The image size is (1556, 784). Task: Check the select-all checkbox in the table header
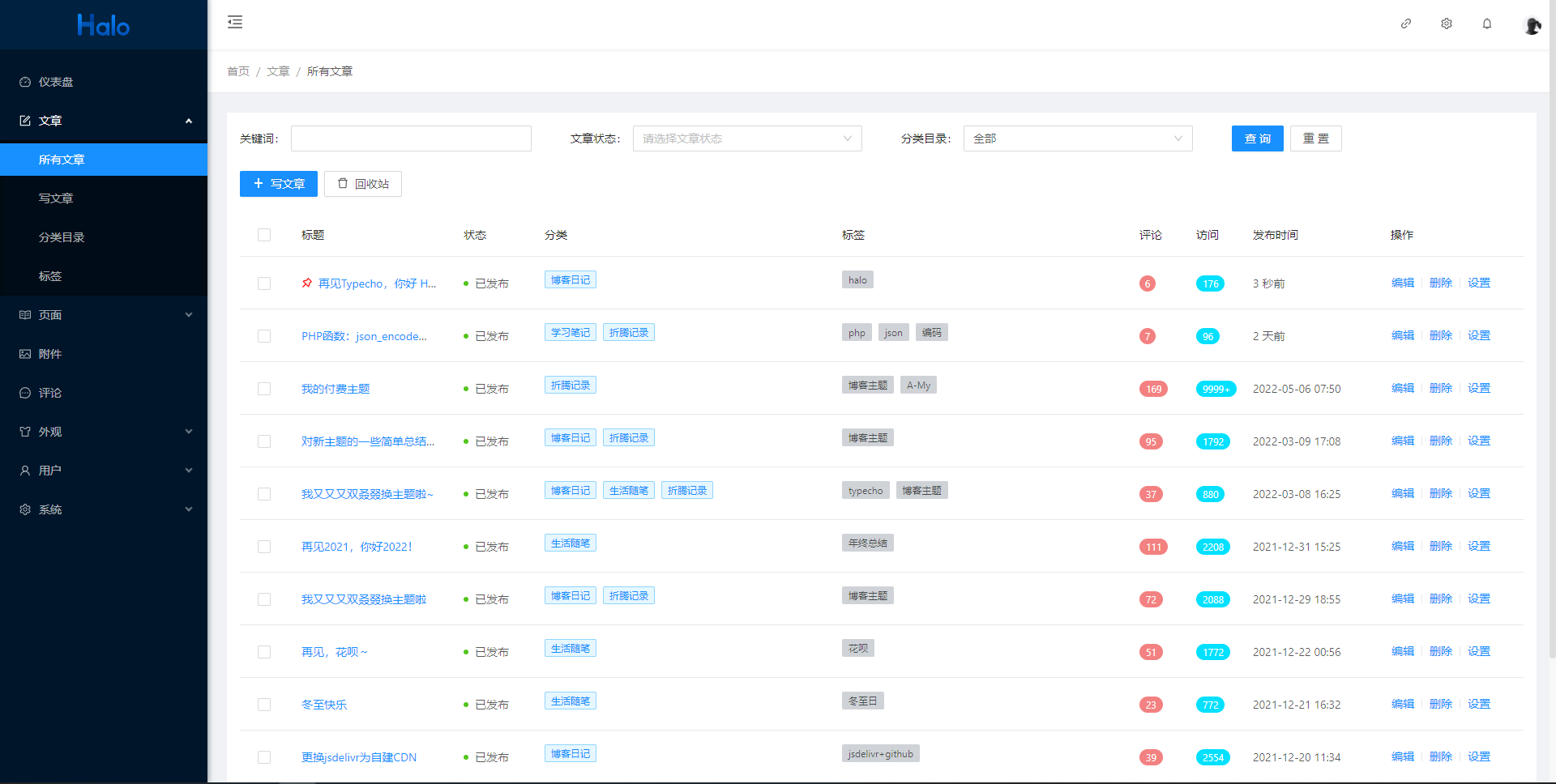point(264,235)
